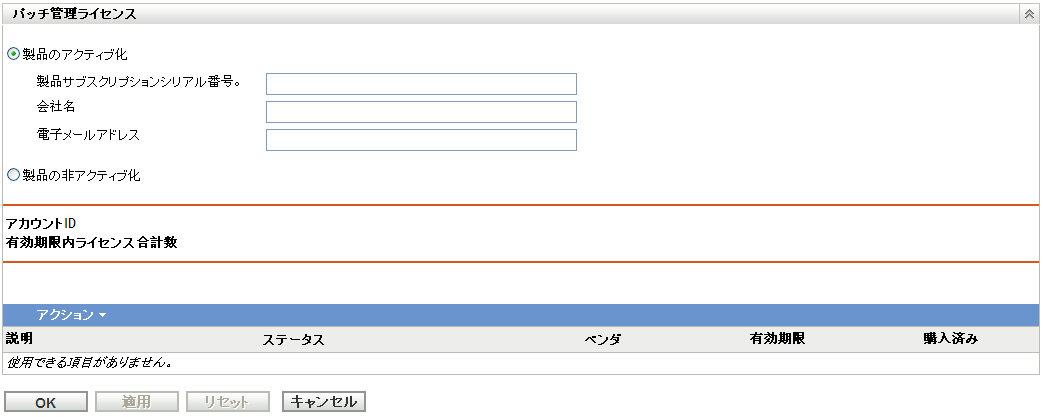1043x417 pixels.
Task: Select the 製品の非アクティブ化 radio button
Action: pyautogui.click(x=13, y=175)
